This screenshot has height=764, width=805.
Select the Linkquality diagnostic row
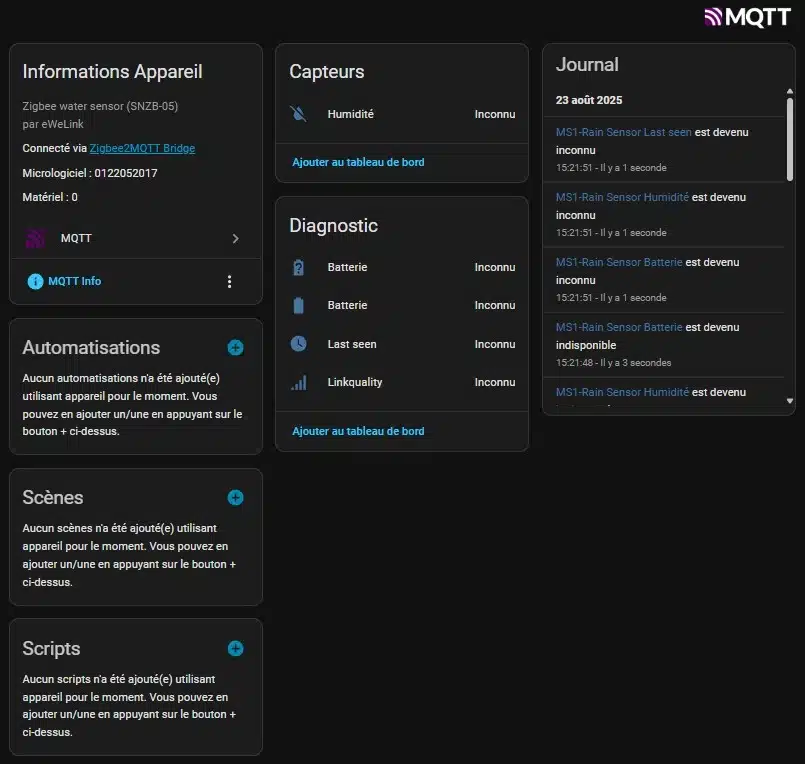[402, 382]
